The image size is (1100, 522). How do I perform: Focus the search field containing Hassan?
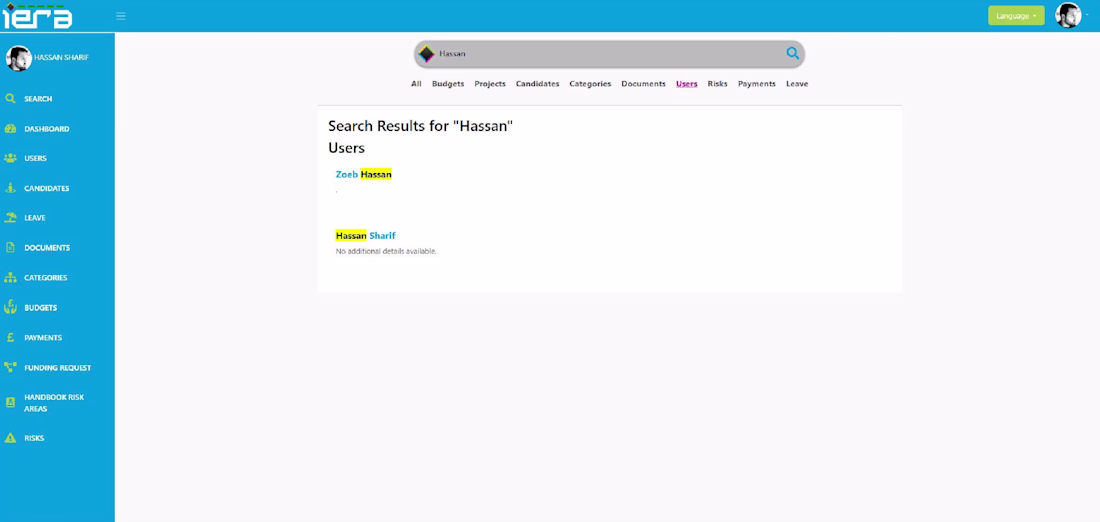point(609,54)
